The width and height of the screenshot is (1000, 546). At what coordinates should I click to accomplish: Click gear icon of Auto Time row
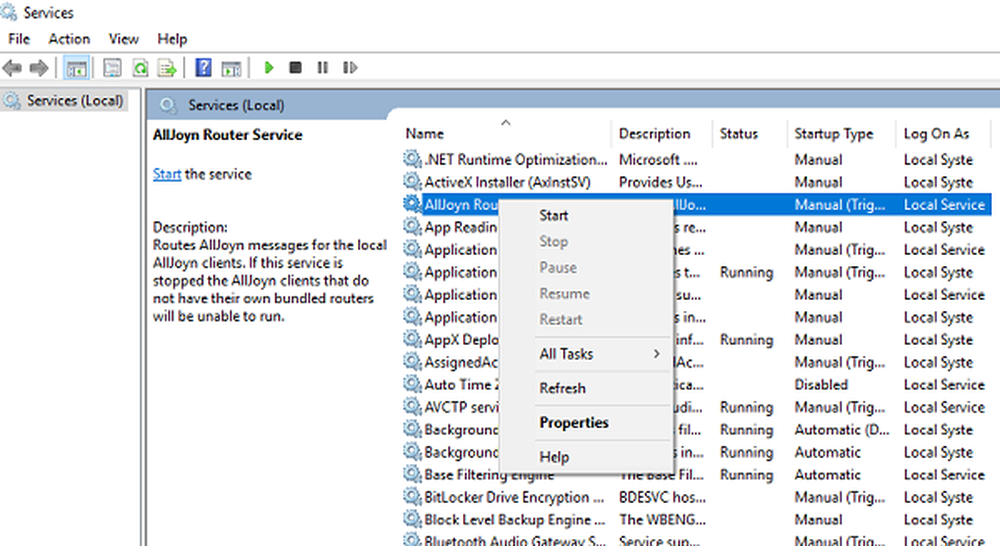[413, 384]
